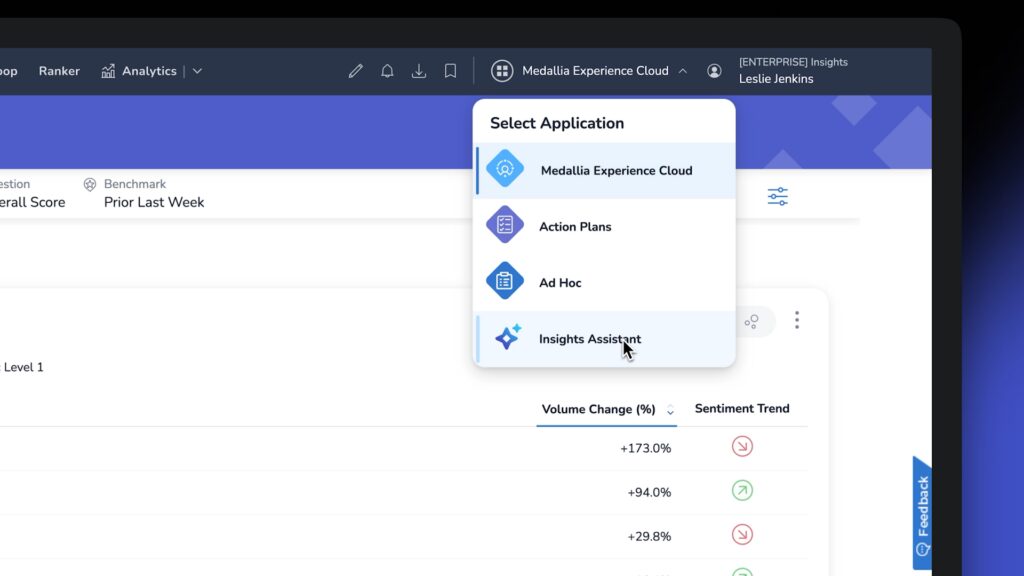Click the Sentiment Trend column header

click(x=742, y=409)
